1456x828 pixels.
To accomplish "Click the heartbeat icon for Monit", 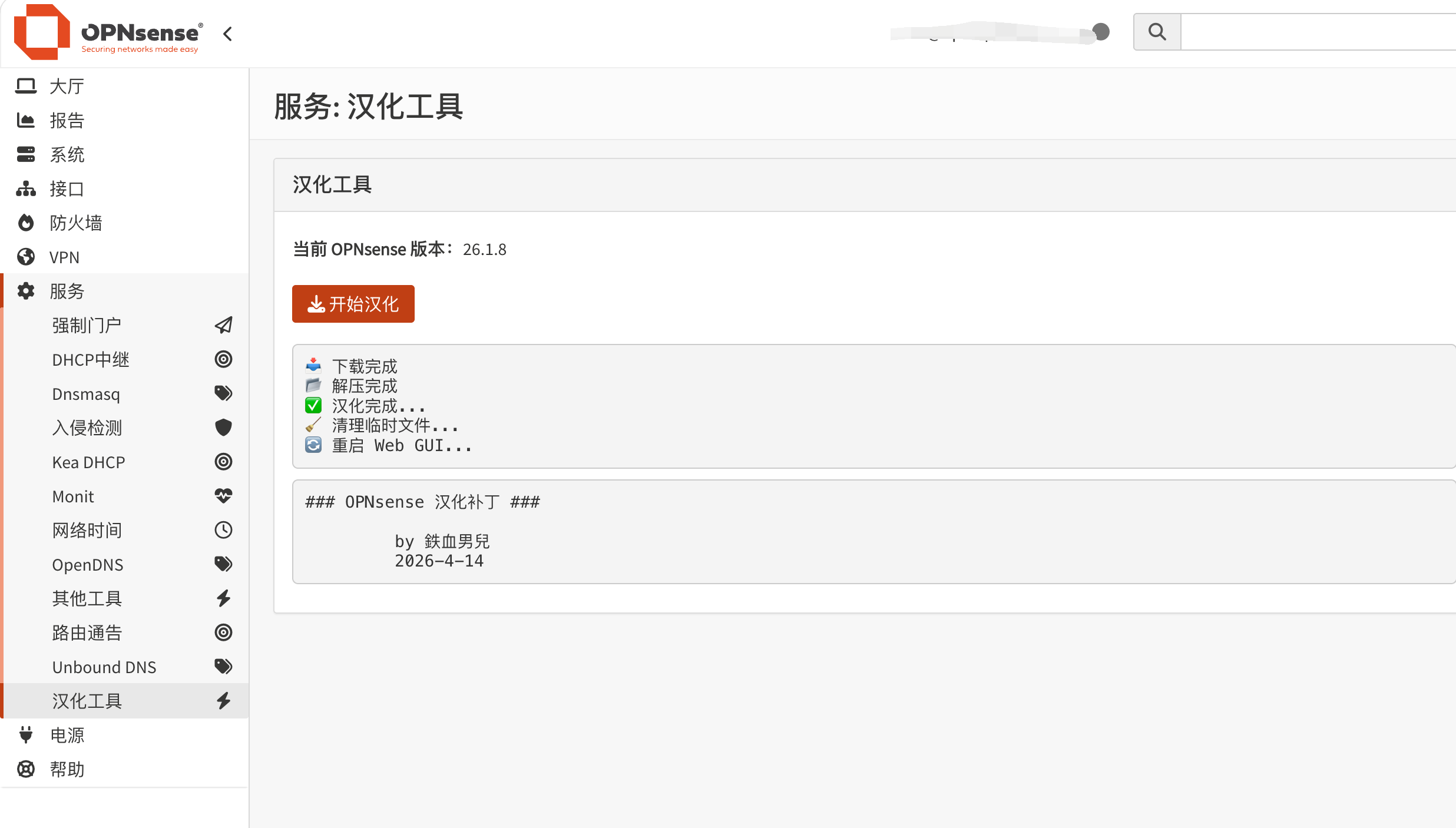I will (x=223, y=496).
